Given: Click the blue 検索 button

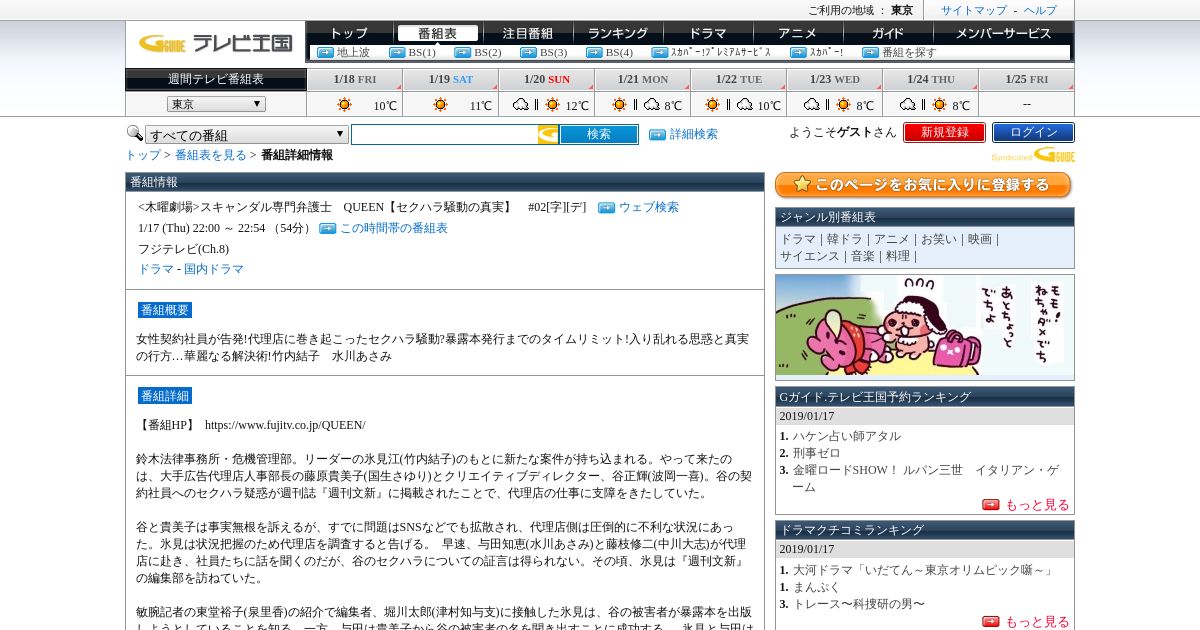Looking at the screenshot, I should point(598,134).
